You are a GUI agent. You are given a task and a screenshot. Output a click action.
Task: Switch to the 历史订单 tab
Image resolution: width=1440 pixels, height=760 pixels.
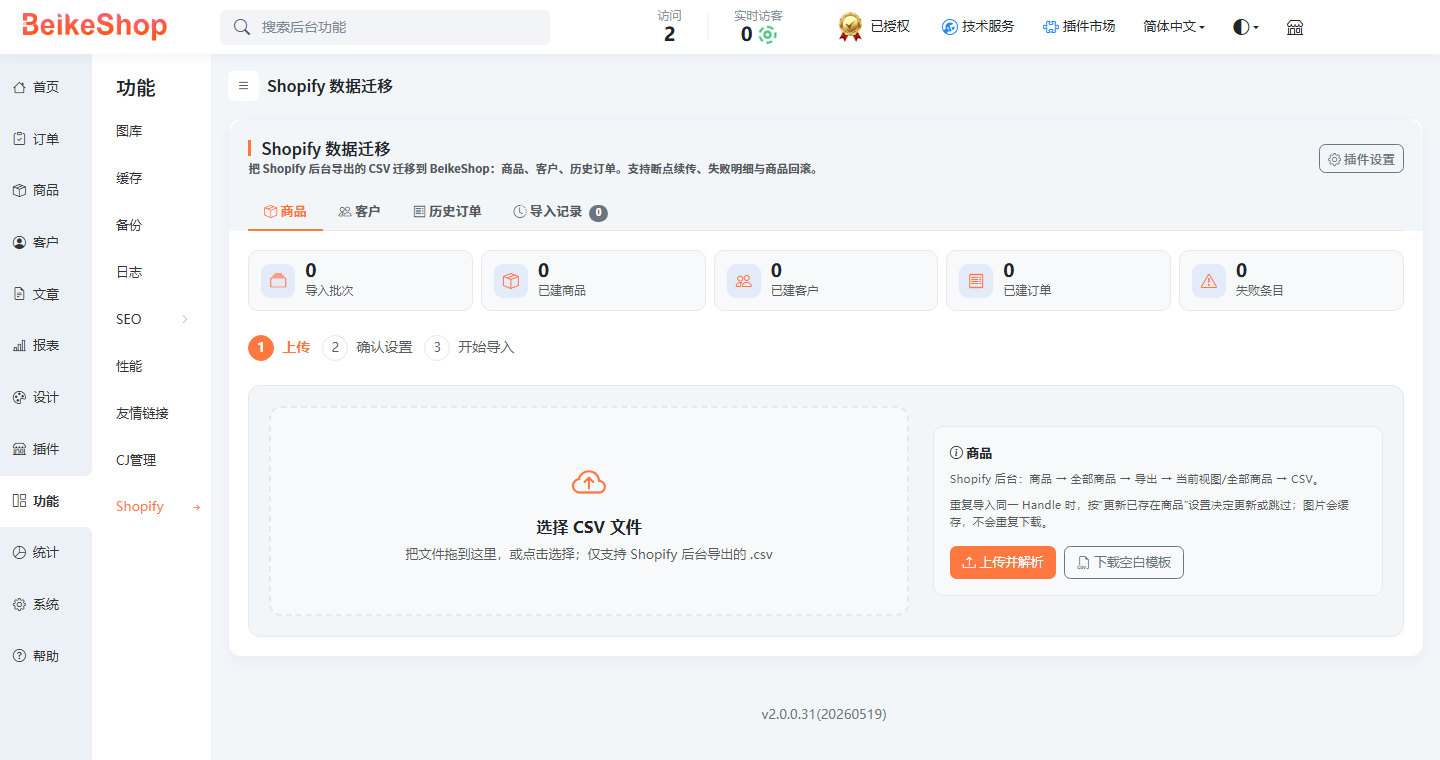coord(447,211)
